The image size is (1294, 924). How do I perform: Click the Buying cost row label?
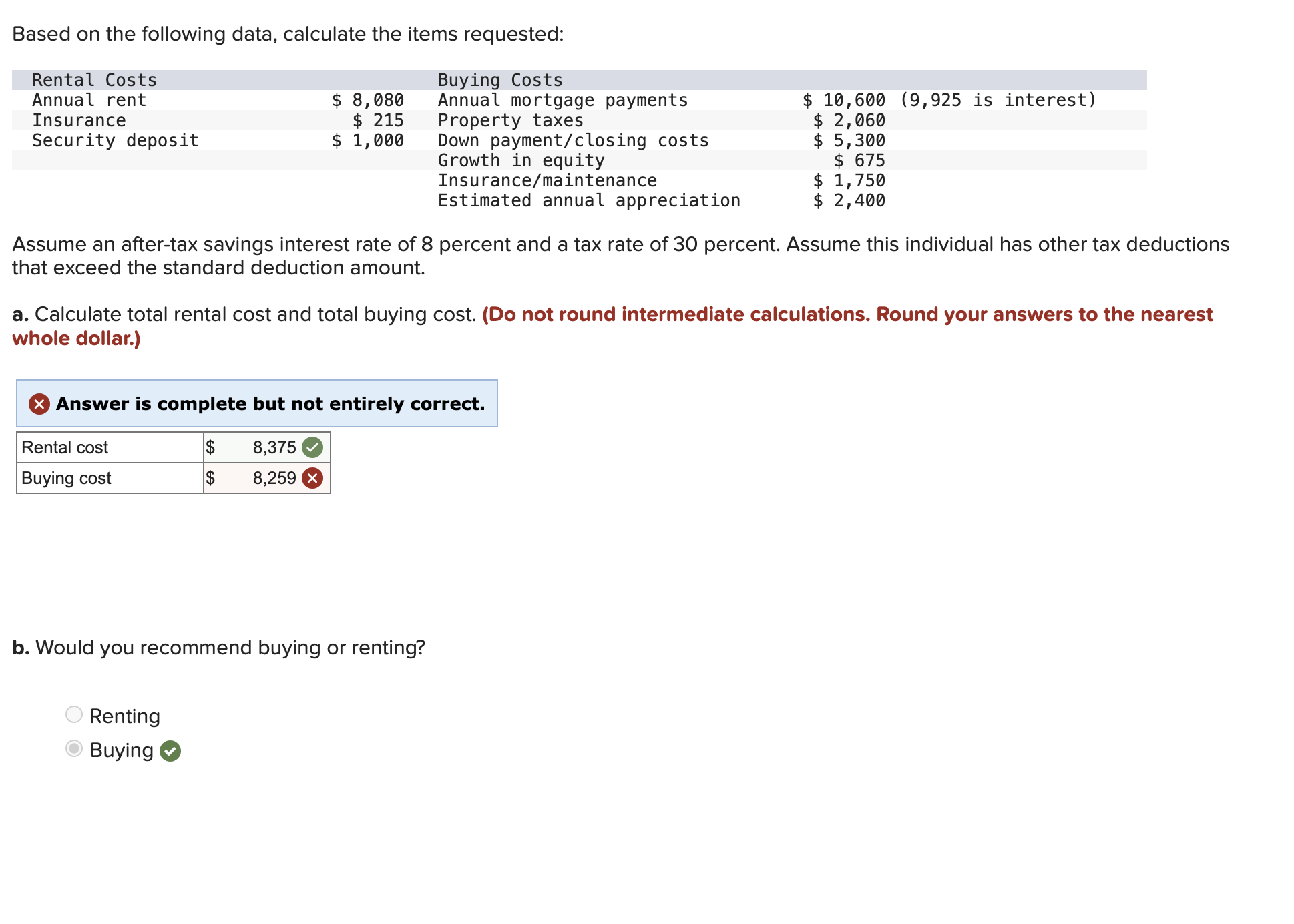click(x=65, y=477)
